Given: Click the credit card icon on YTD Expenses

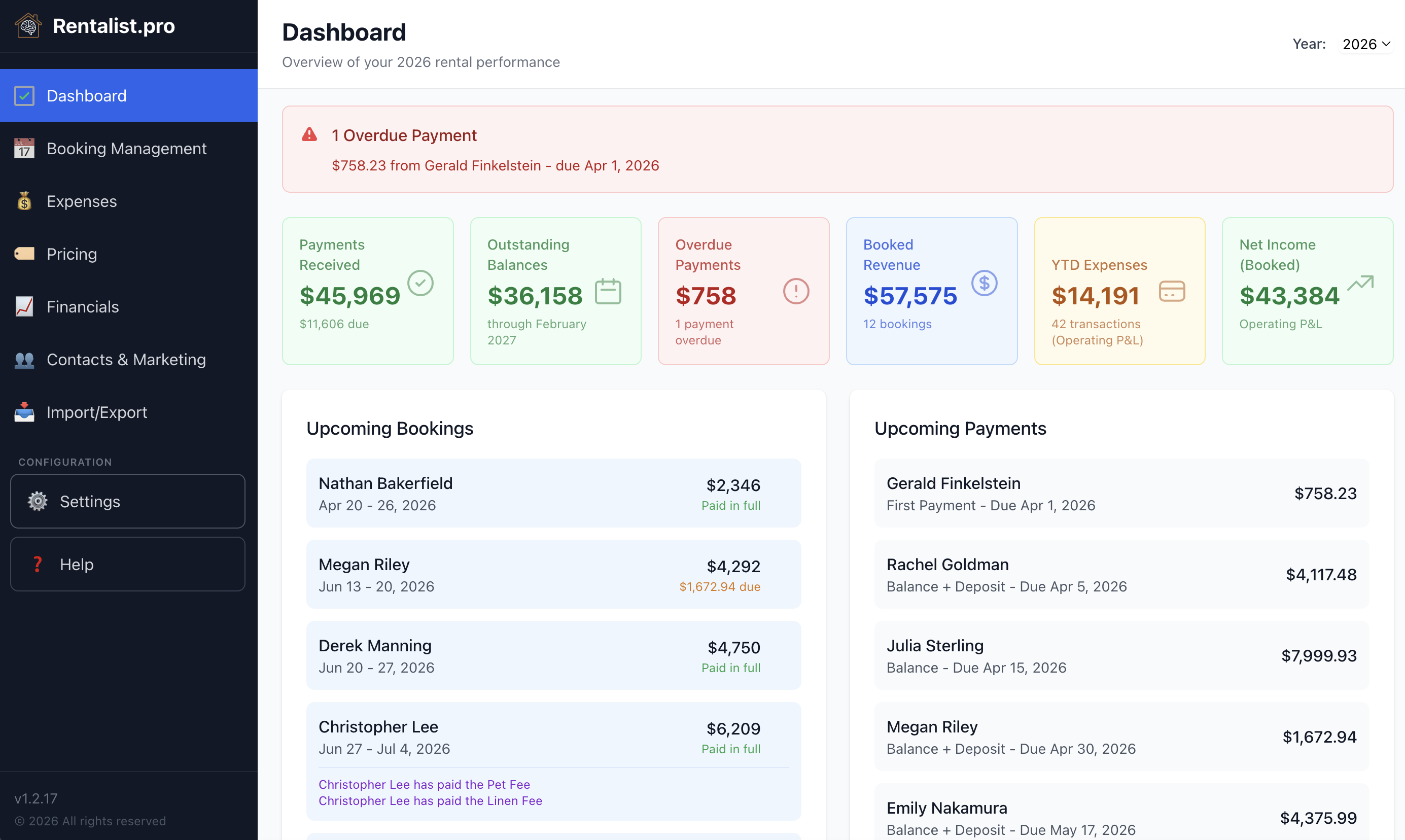Looking at the screenshot, I should coord(1172,291).
